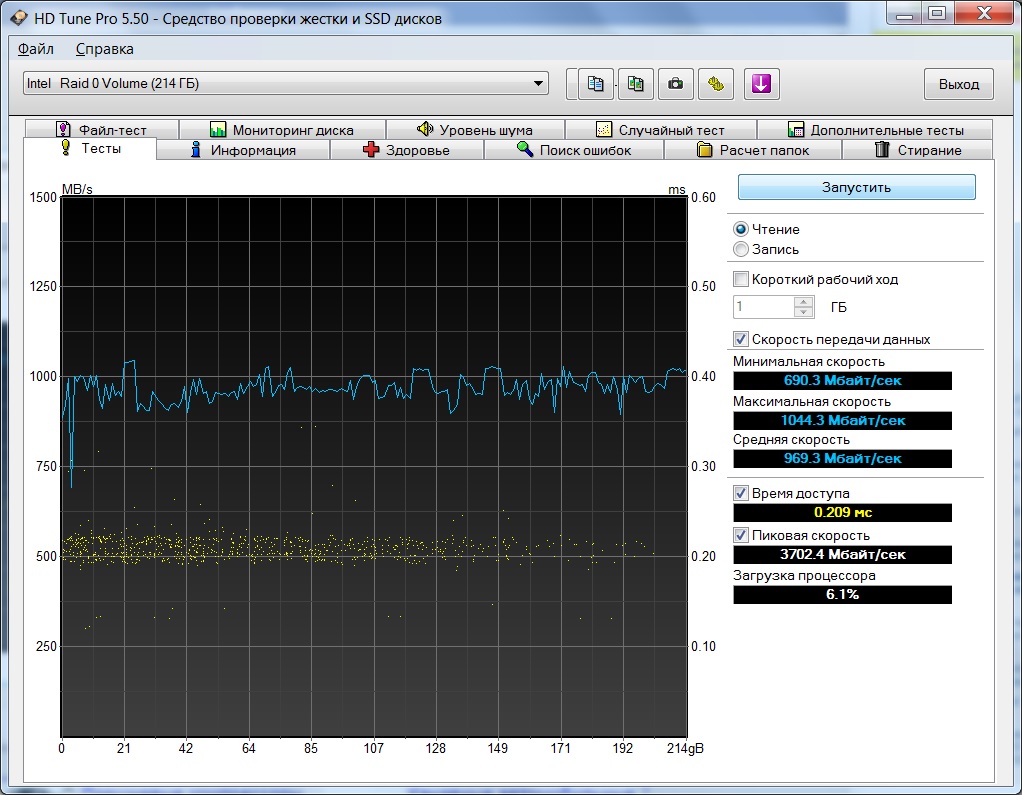Viewport: 1022px width, 795px height.
Task: Click the 690.3 Мбайт/сек minimum speed value
Action: click(x=842, y=381)
